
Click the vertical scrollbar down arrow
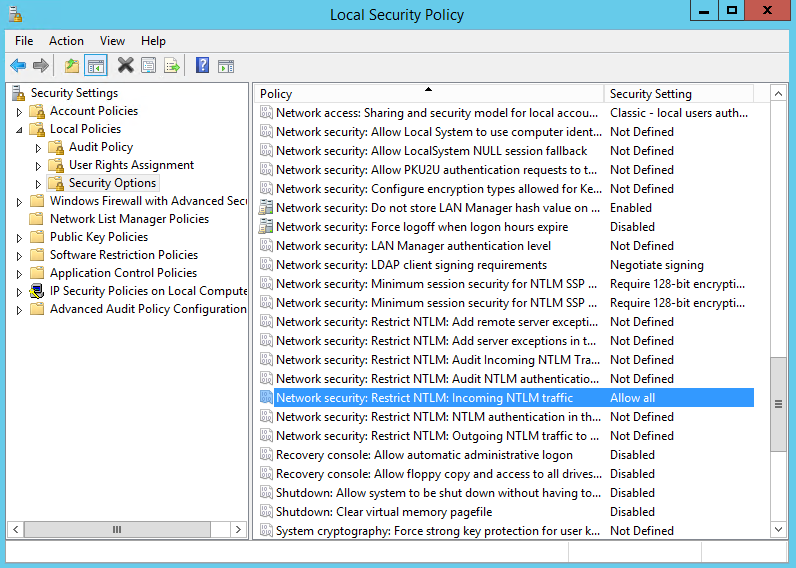coord(778,529)
